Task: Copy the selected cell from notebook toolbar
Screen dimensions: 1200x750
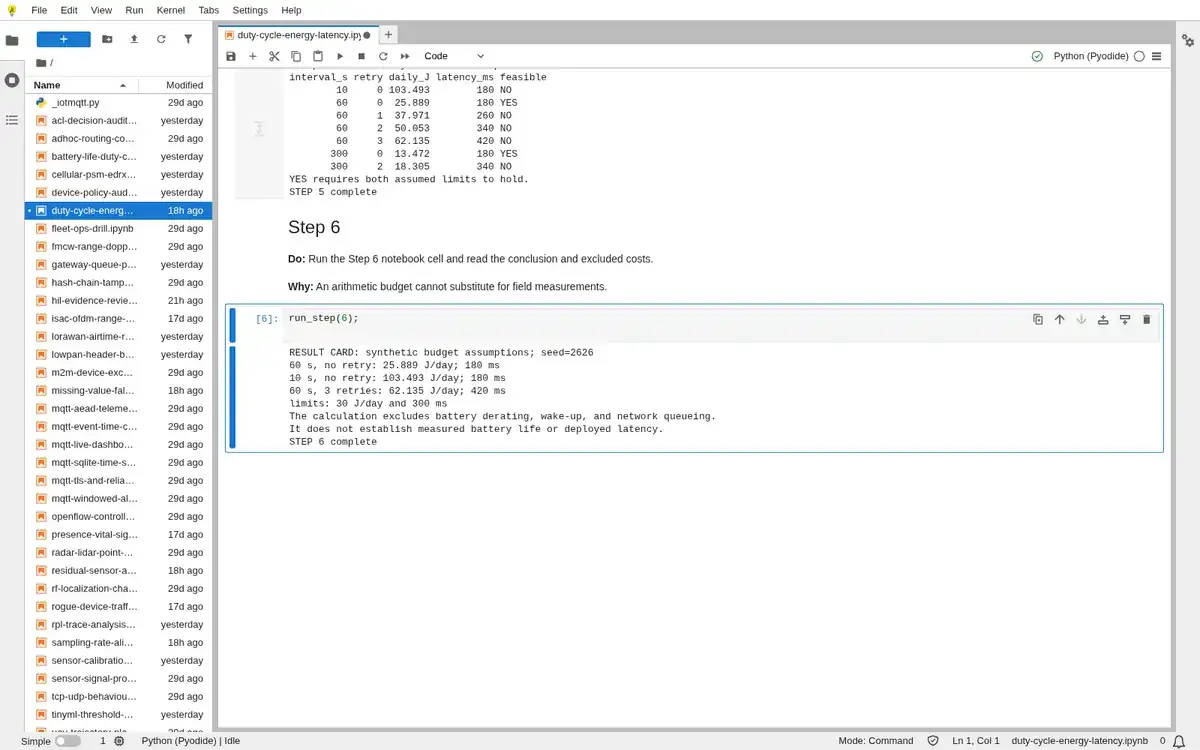Action: coord(296,56)
